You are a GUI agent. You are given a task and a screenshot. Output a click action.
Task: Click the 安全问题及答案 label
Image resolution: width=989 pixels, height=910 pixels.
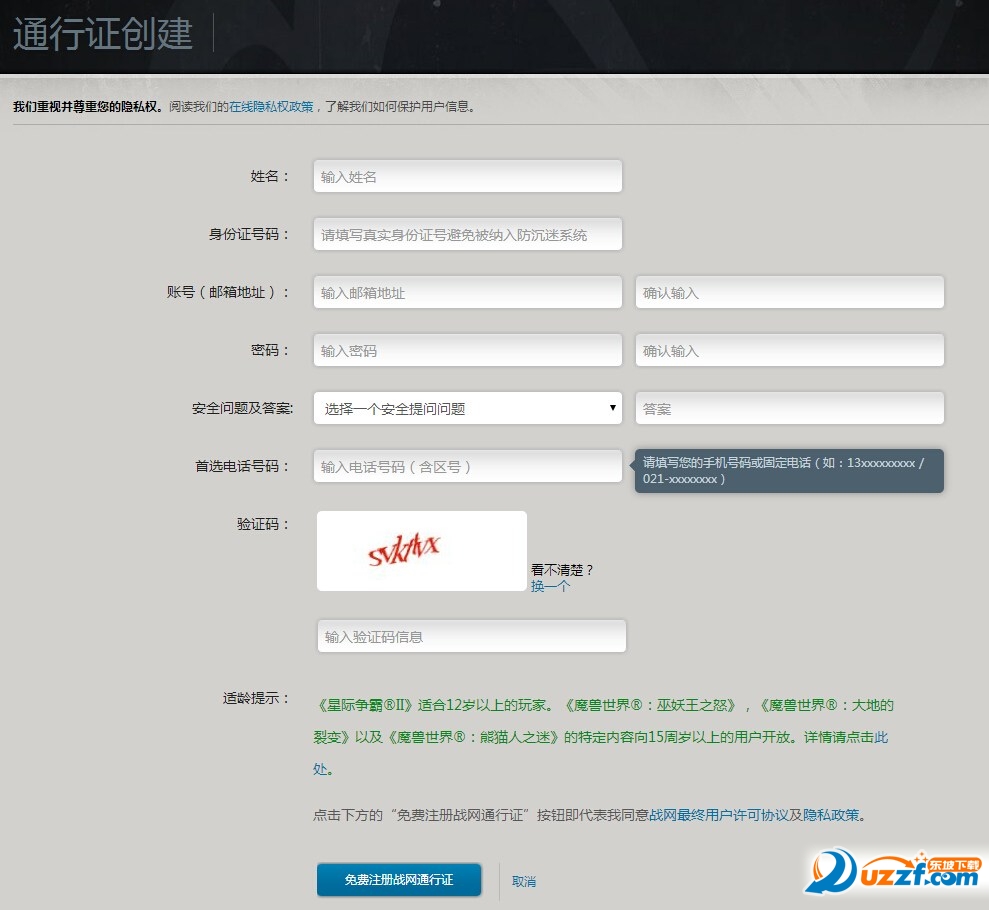pos(242,408)
